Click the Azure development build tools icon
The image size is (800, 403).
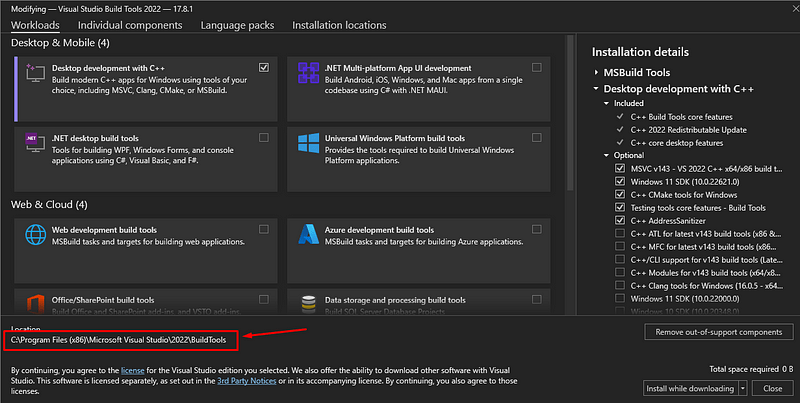point(308,234)
